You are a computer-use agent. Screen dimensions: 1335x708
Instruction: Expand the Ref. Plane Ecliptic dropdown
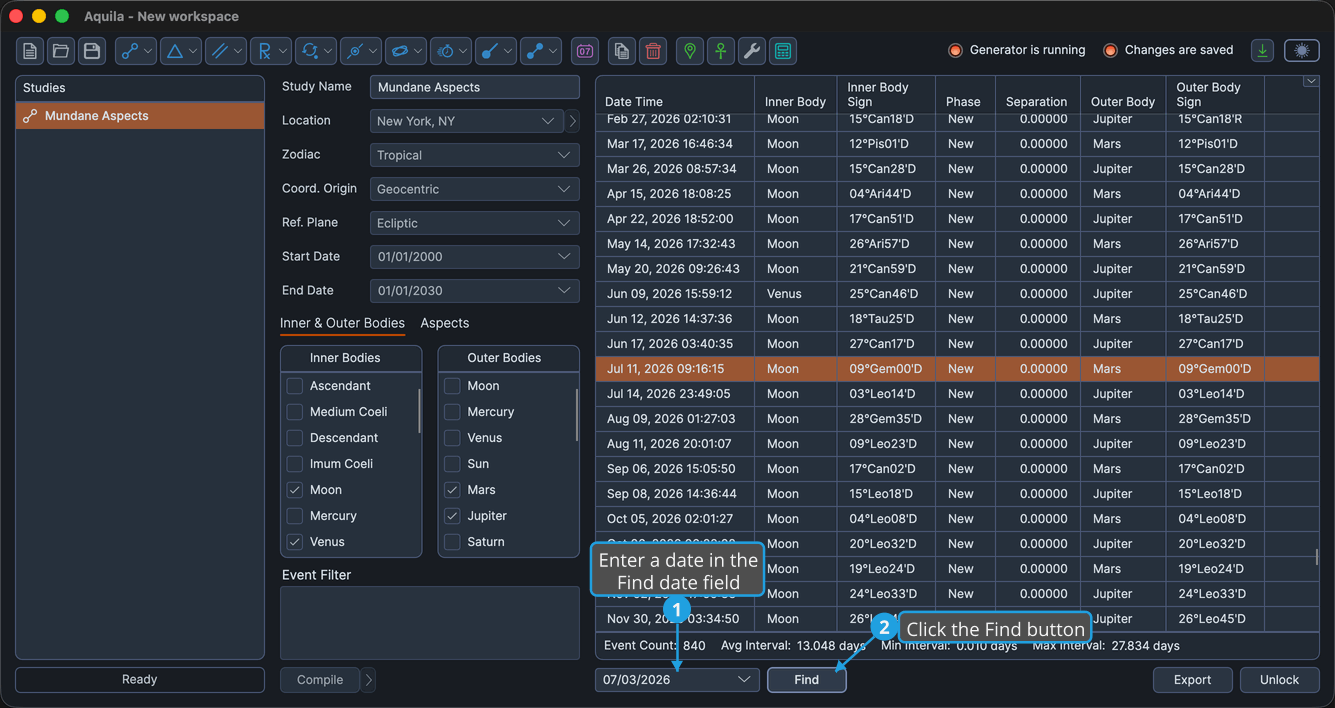[475, 223]
